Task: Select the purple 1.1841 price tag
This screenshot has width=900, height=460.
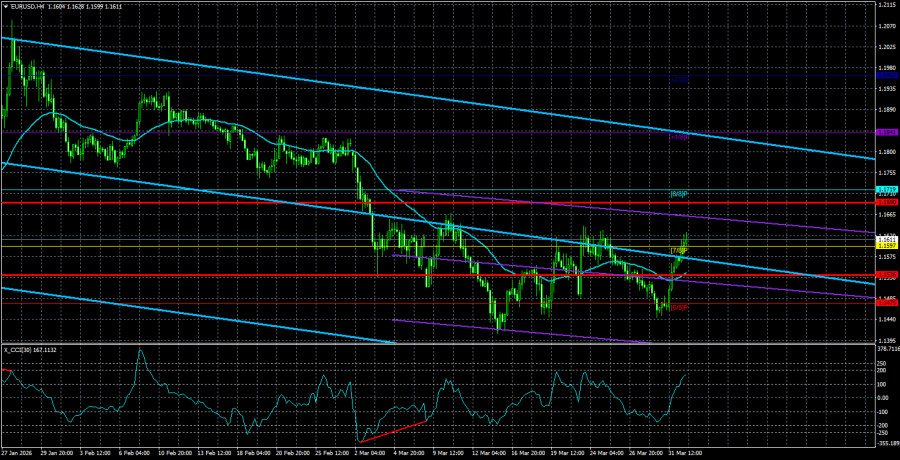Action: 885,132
